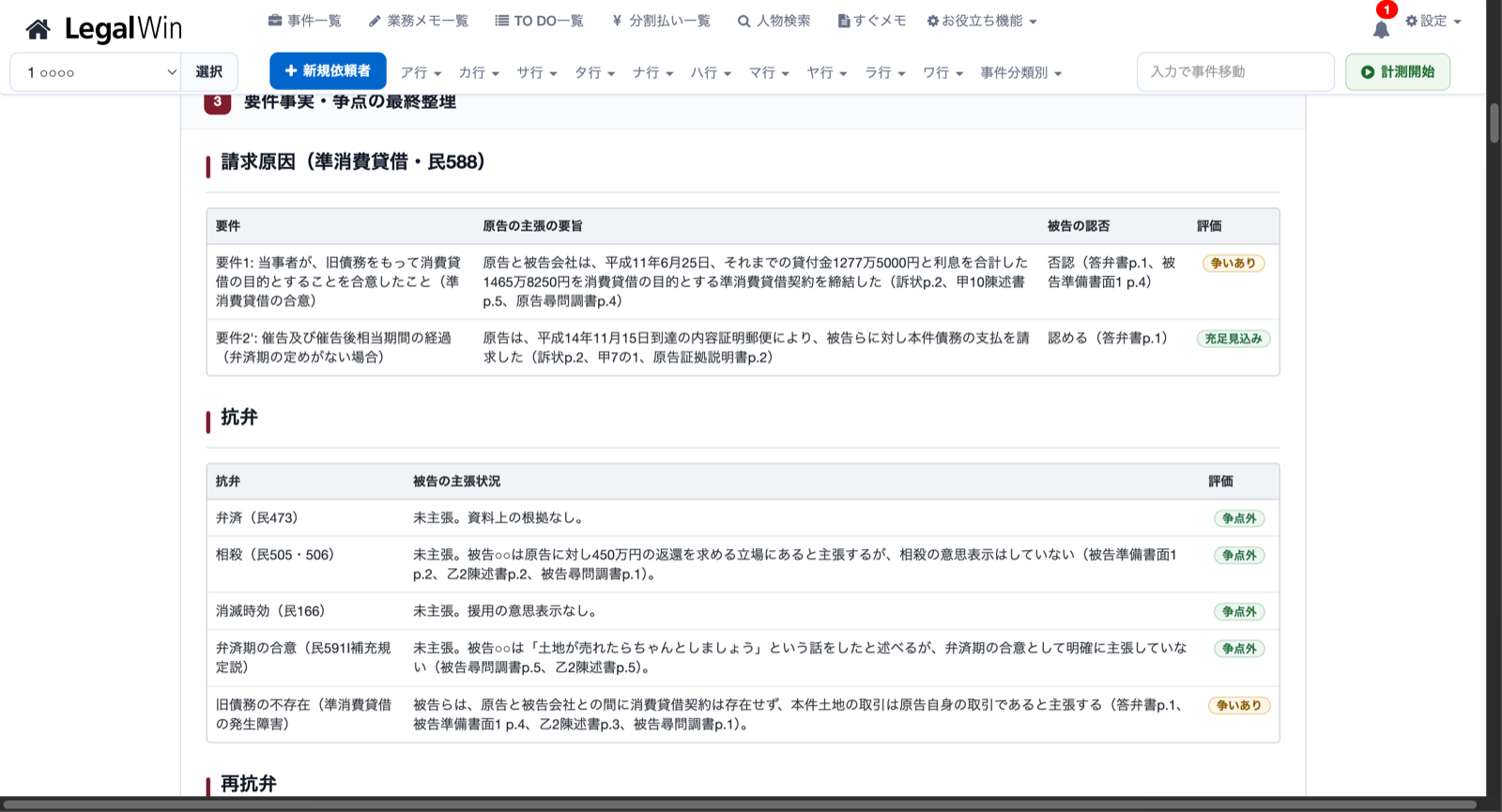Screen dimensions: 1502x812
Task: Expand the ワ行 dropdown
Action: (943, 72)
